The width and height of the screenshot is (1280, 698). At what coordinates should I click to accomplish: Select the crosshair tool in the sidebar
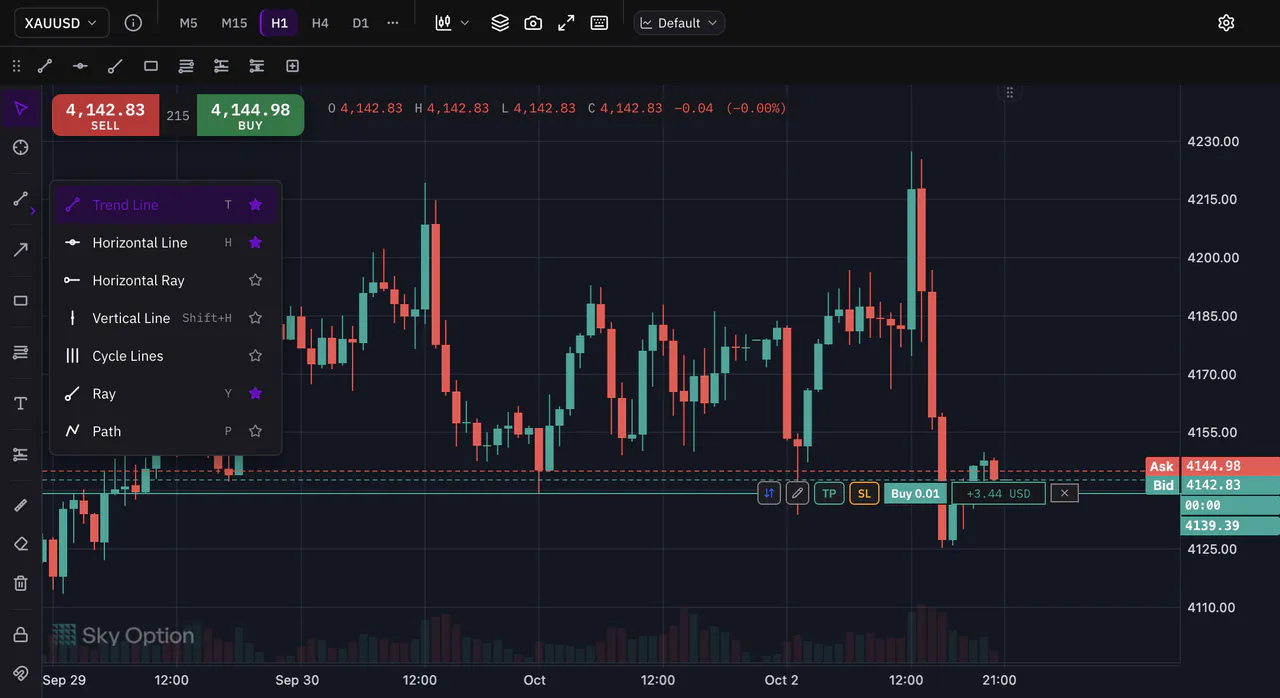tap(21, 147)
